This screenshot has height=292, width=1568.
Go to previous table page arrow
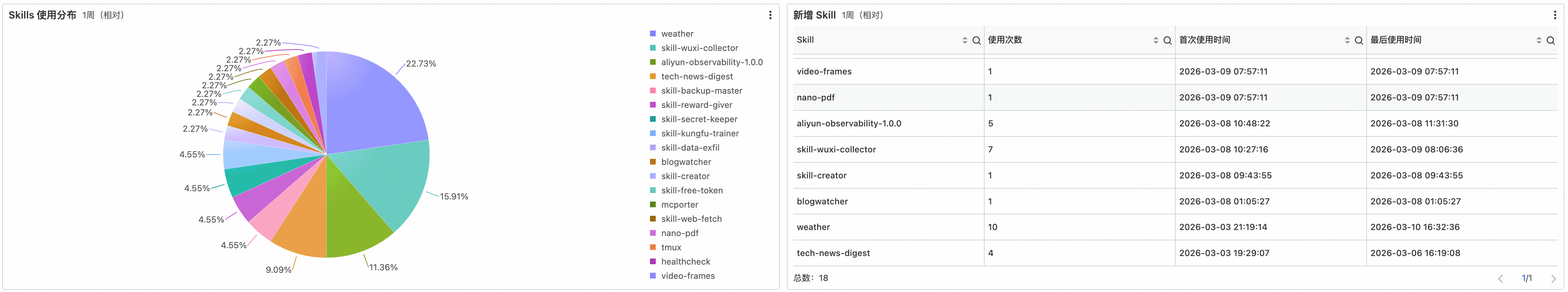point(1500,278)
